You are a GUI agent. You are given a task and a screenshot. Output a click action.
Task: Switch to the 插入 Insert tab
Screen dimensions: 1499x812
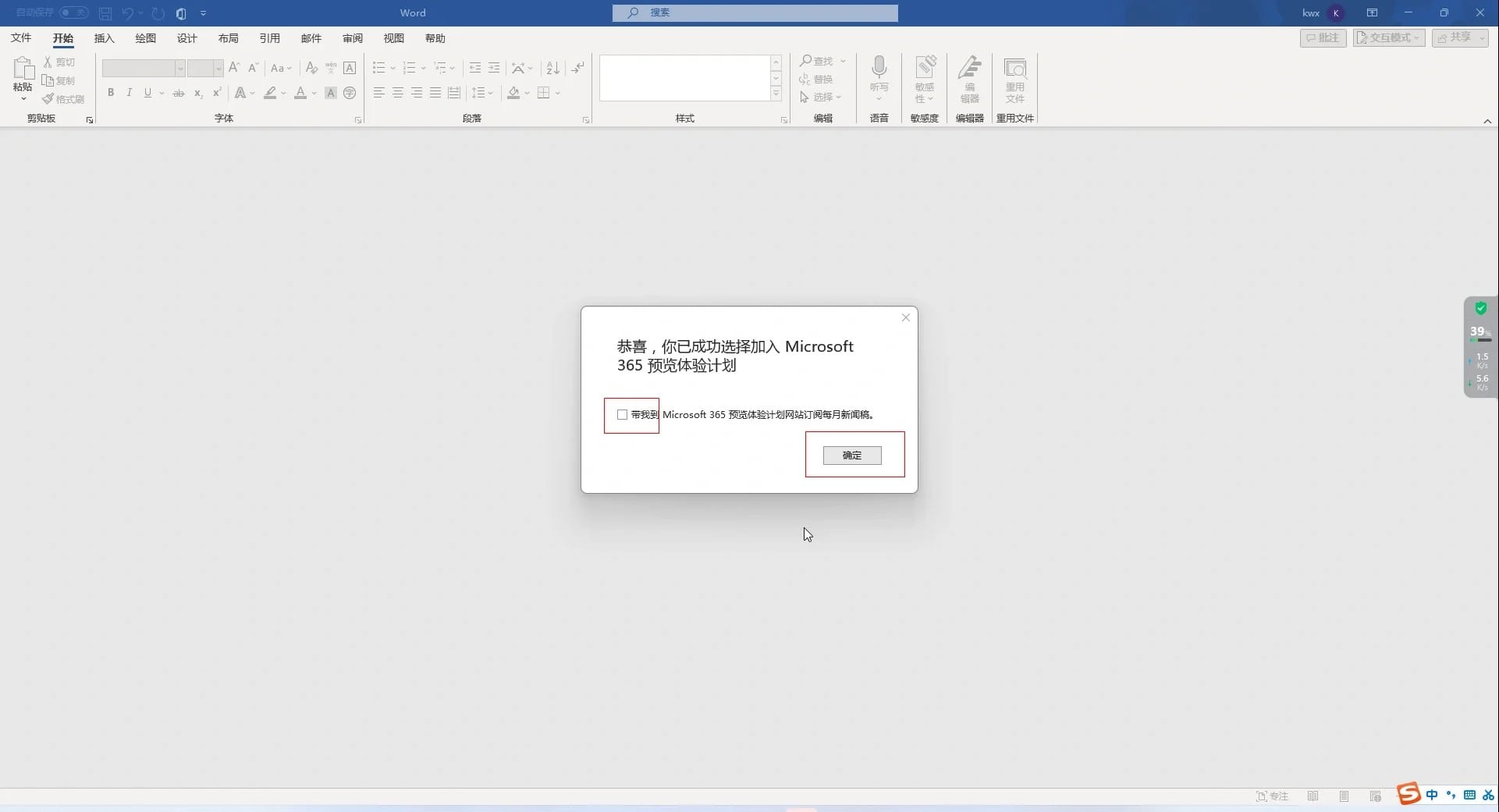tap(104, 38)
